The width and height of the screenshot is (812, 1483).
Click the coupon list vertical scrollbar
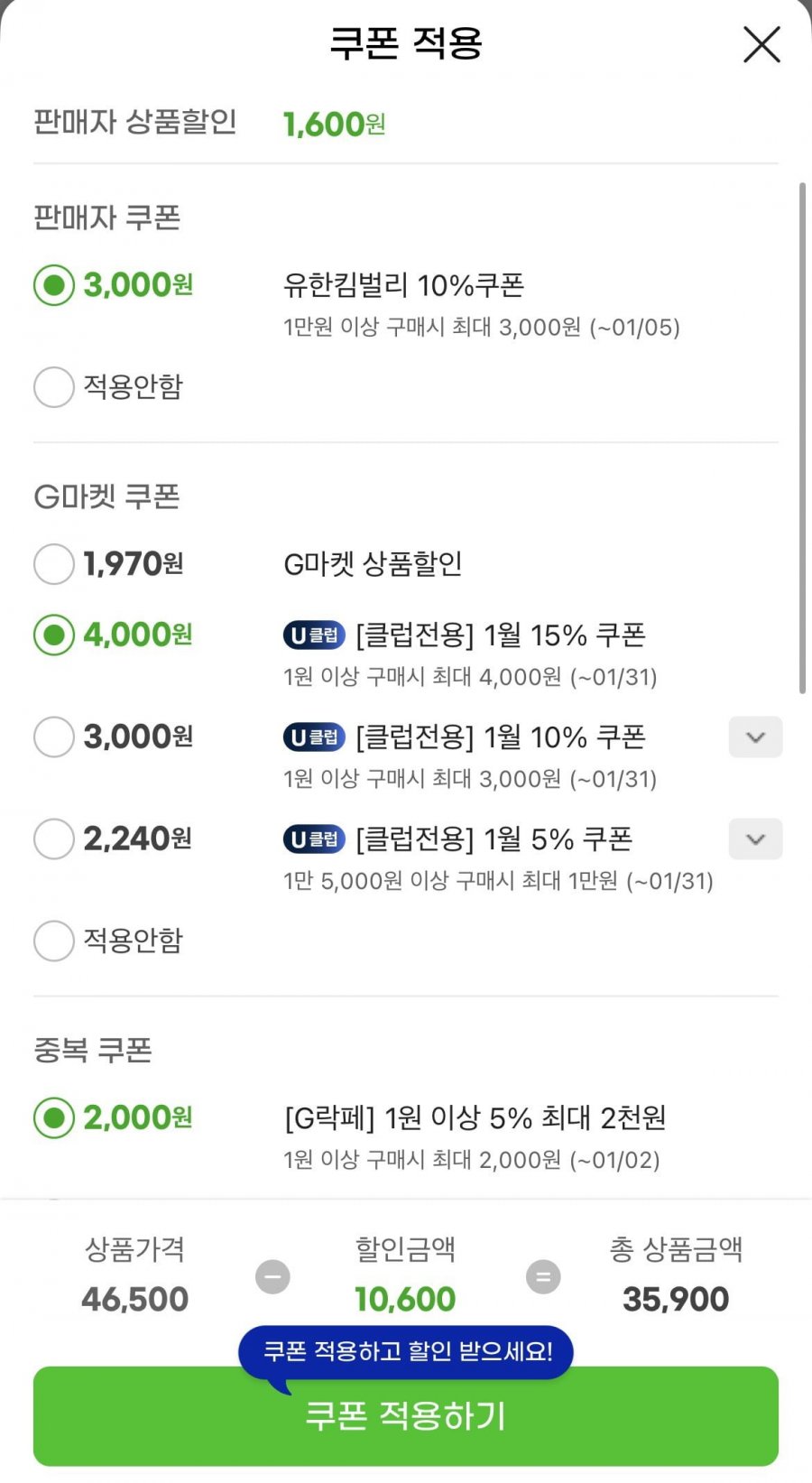(x=802, y=438)
